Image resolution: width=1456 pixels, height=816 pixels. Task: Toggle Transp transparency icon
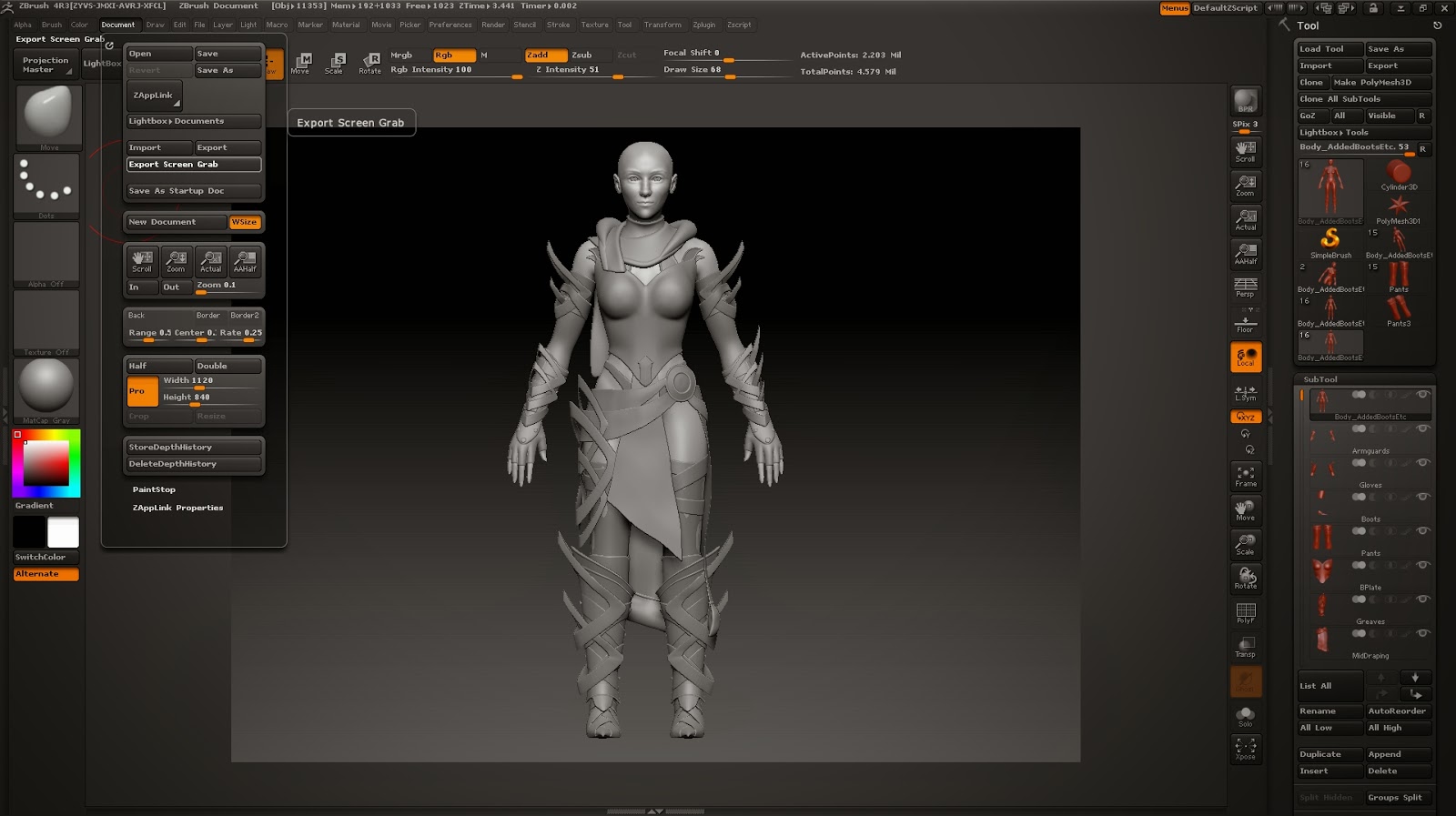tap(1245, 647)
